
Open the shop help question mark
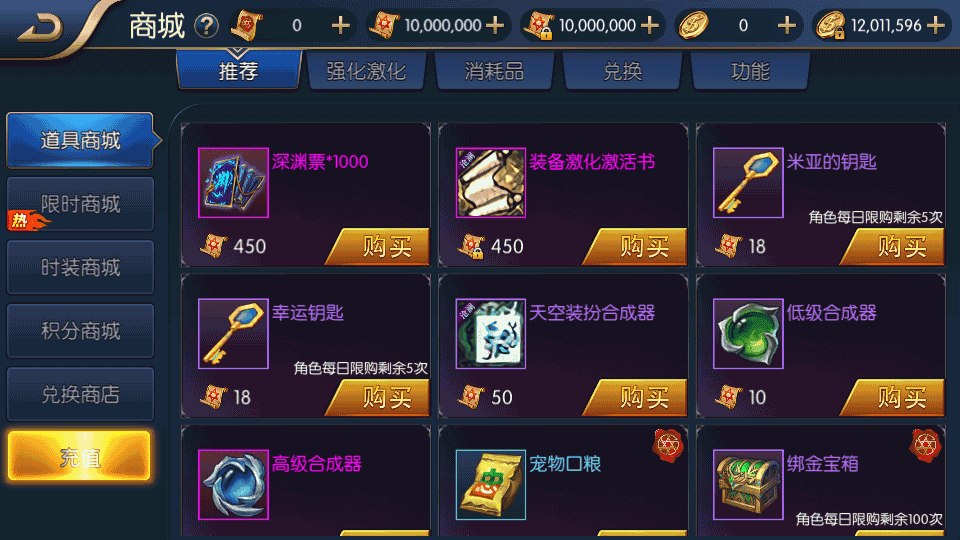[206, 26]
